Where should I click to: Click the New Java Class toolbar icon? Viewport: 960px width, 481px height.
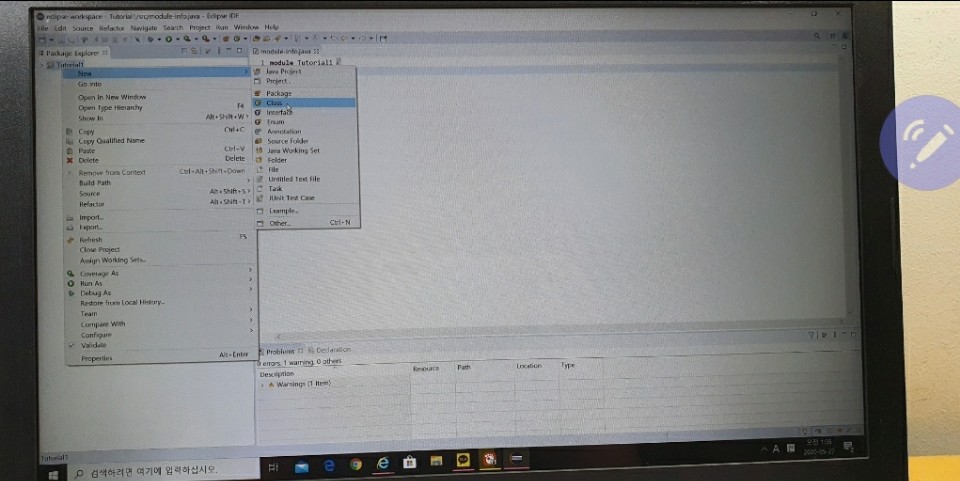(x=236, y=39)
